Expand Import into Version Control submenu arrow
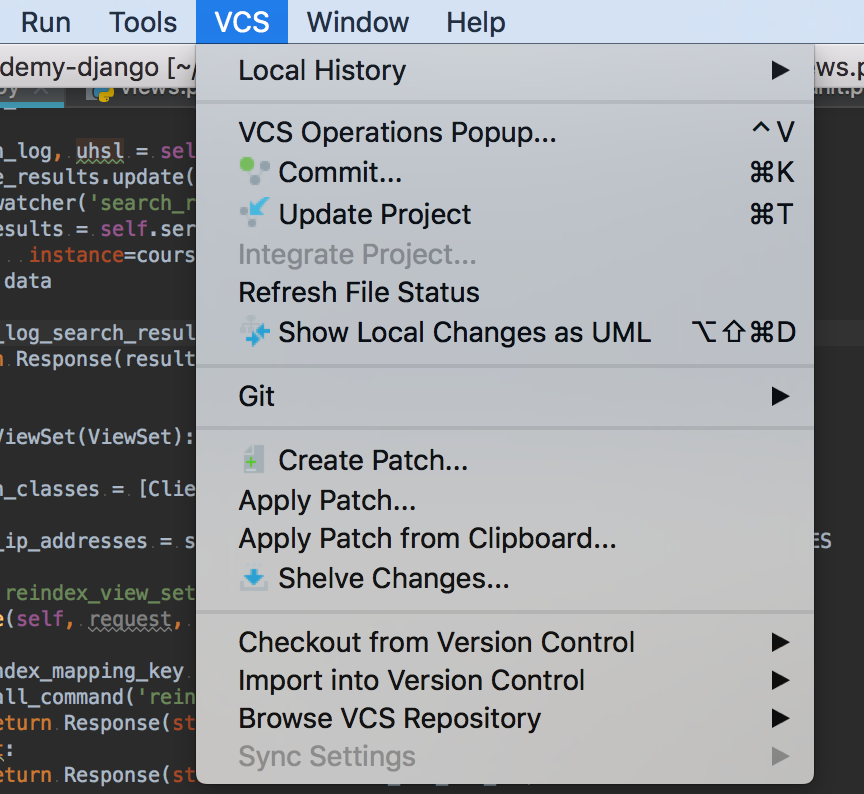This screenshot has width=864, height=794. pos(780,681)
